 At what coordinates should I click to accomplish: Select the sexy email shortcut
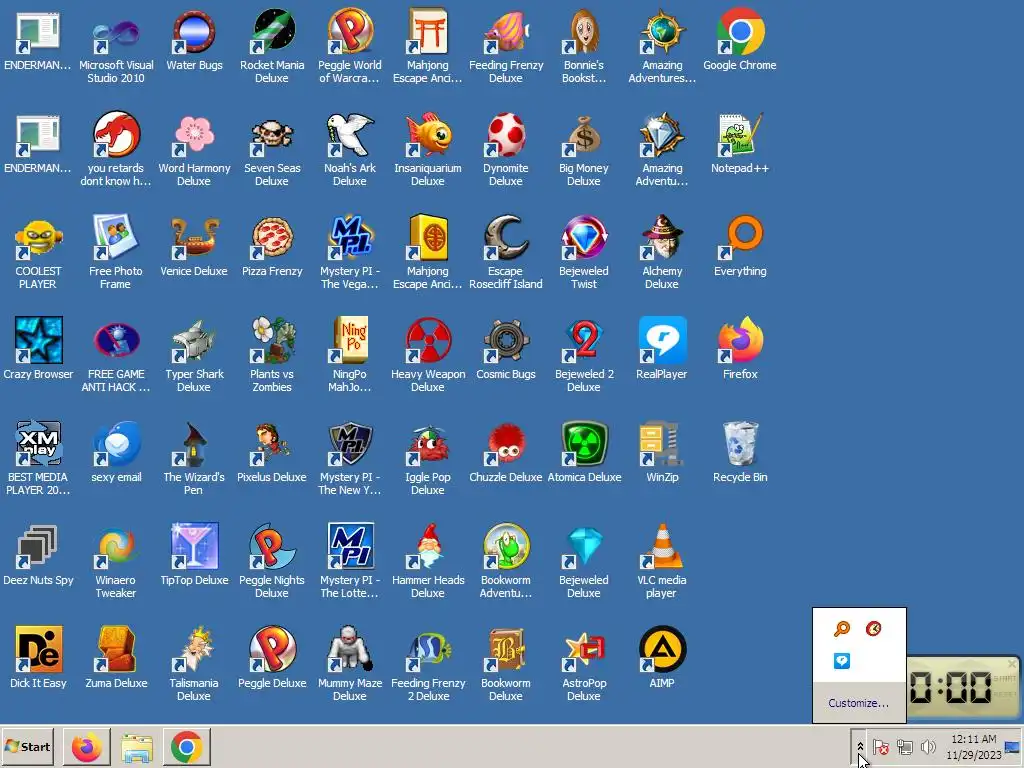click(x=116, y=453)
